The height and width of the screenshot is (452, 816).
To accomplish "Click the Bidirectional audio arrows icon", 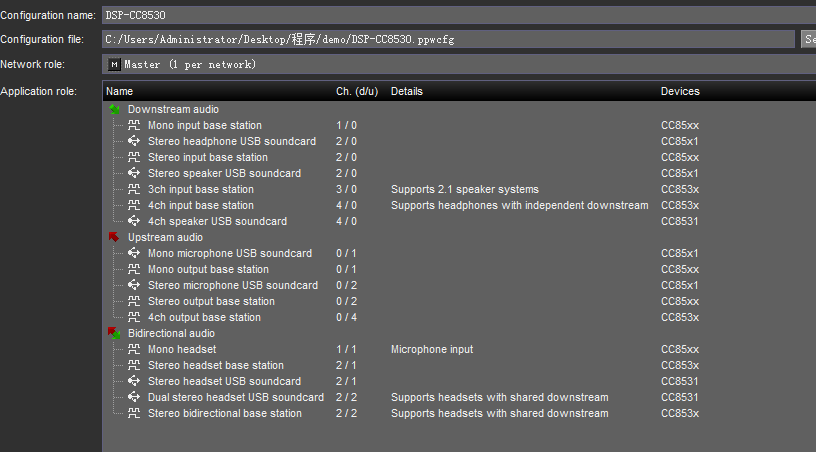I will (114, 333).
